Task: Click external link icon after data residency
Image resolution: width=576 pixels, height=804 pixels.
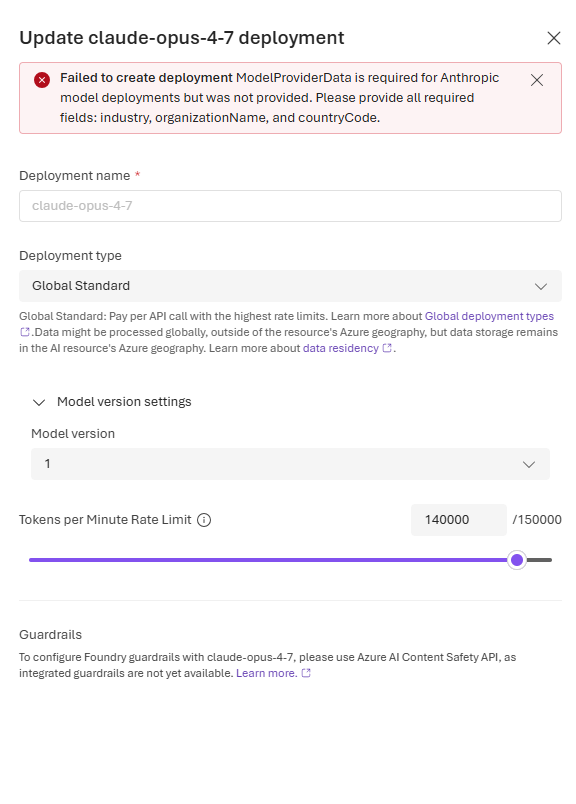Action: coord(387,348)
